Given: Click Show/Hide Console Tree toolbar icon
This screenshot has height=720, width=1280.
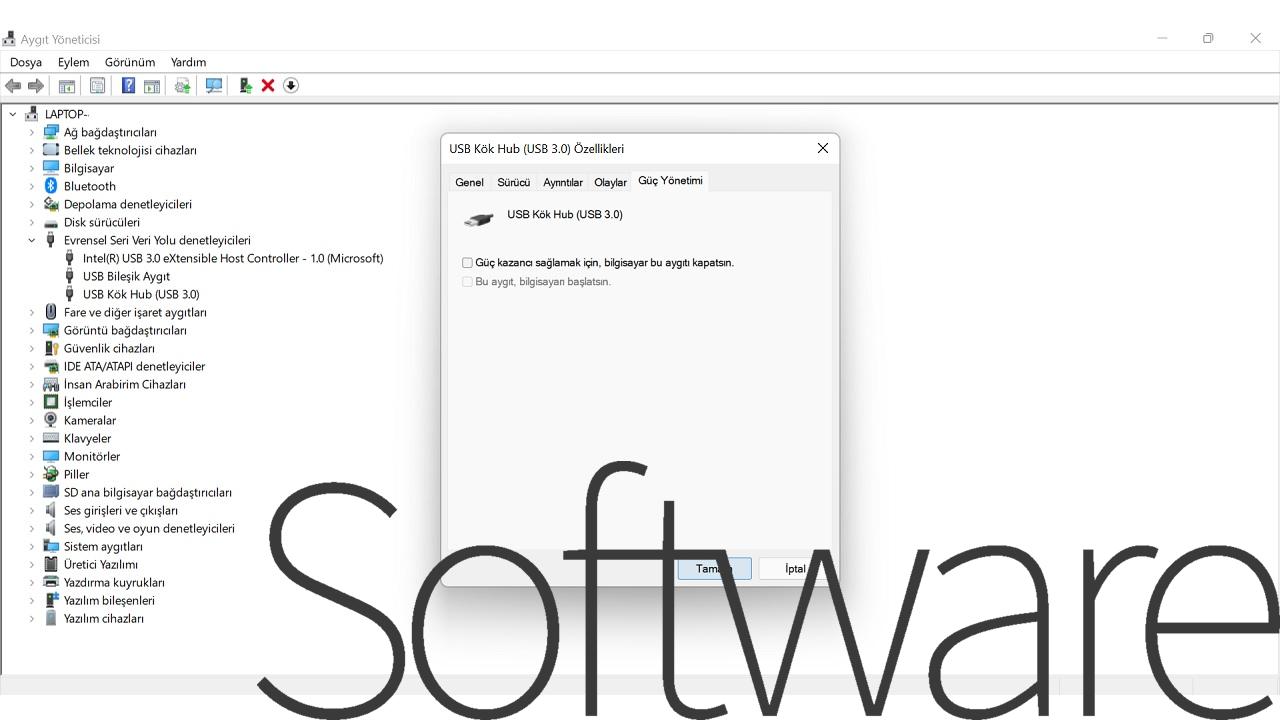Looking at the screenshot, I should [x=67, y=86].
